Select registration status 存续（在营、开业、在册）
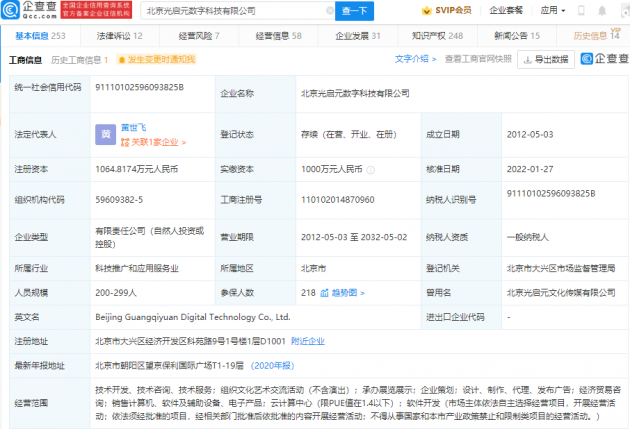The height and width of the screenshot is (429, 630). click(x=349, y=134)
